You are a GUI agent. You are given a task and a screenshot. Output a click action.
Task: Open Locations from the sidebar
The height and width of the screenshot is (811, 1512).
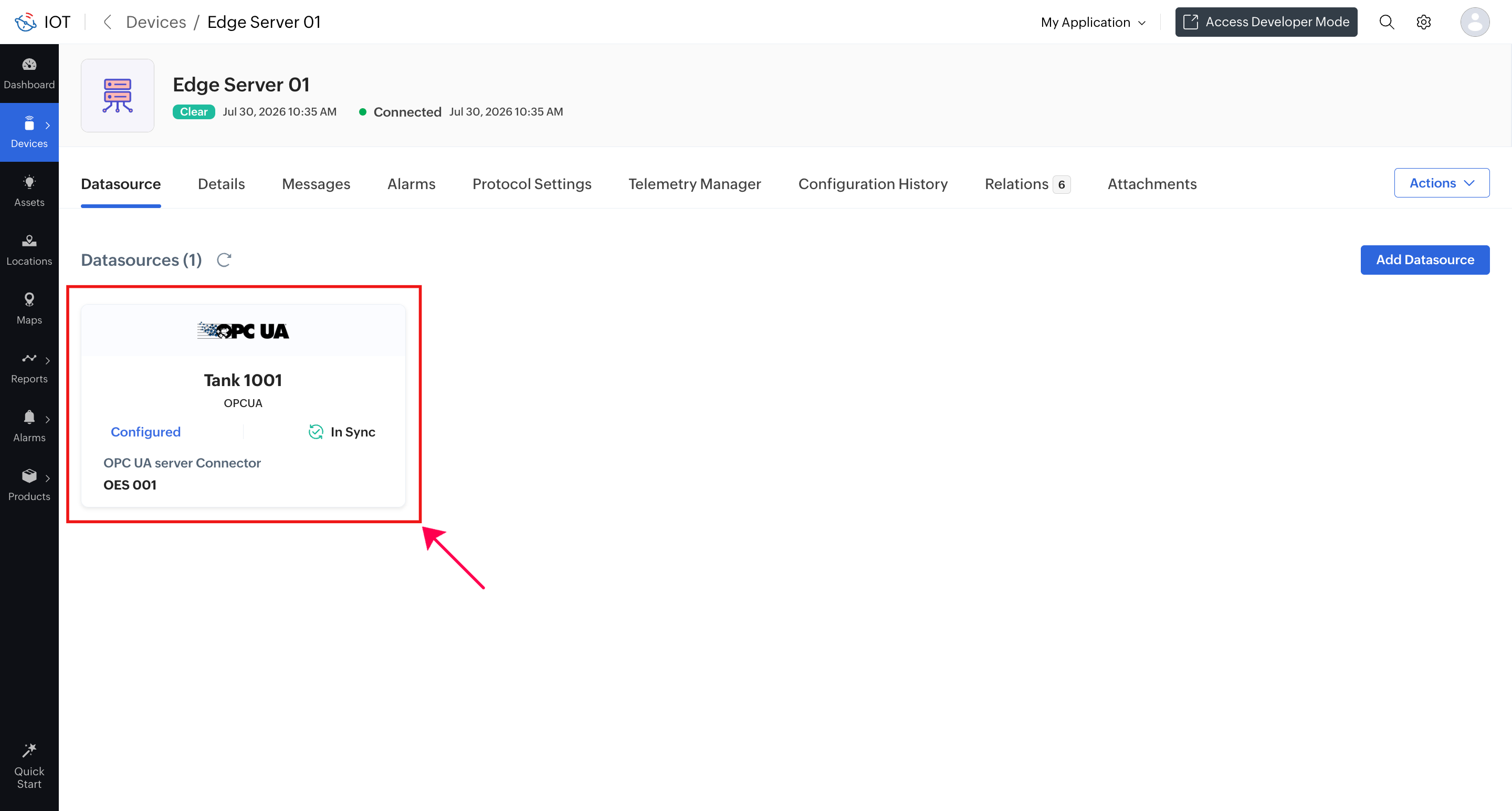[x=29, y=249]
